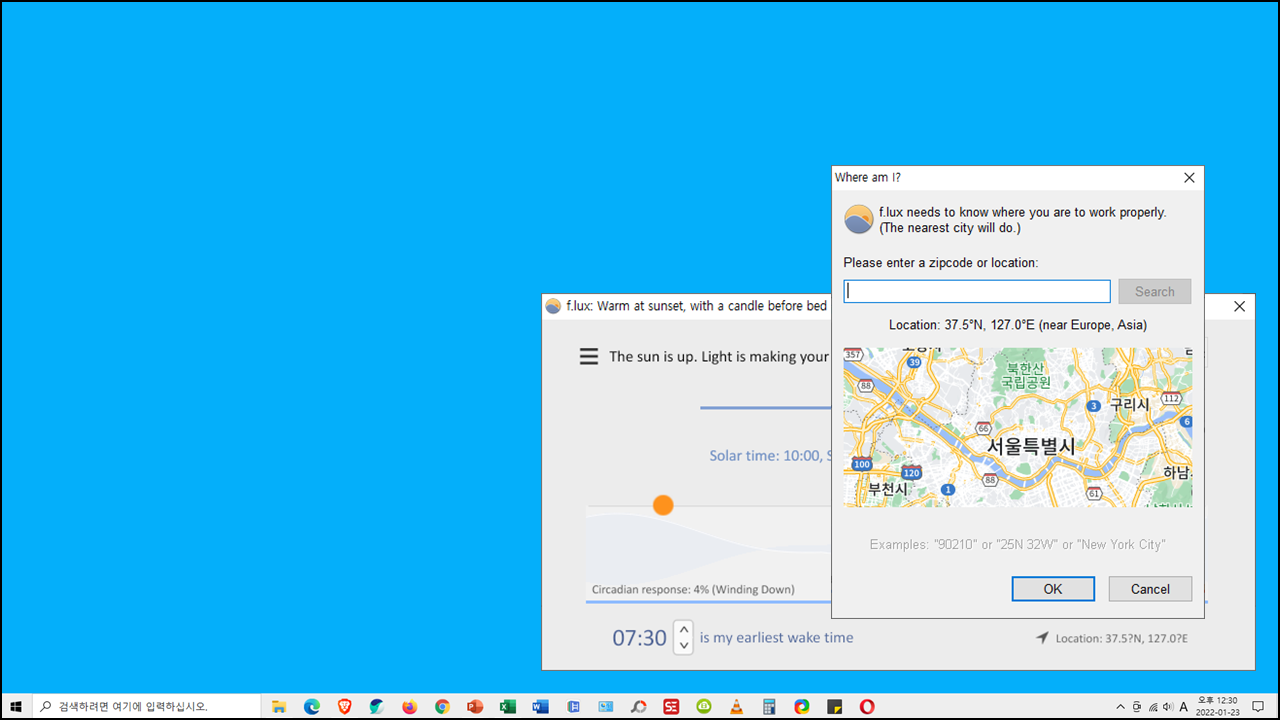Click the clock showing 12:30 on taskbar

click(x=1217, y=706)
